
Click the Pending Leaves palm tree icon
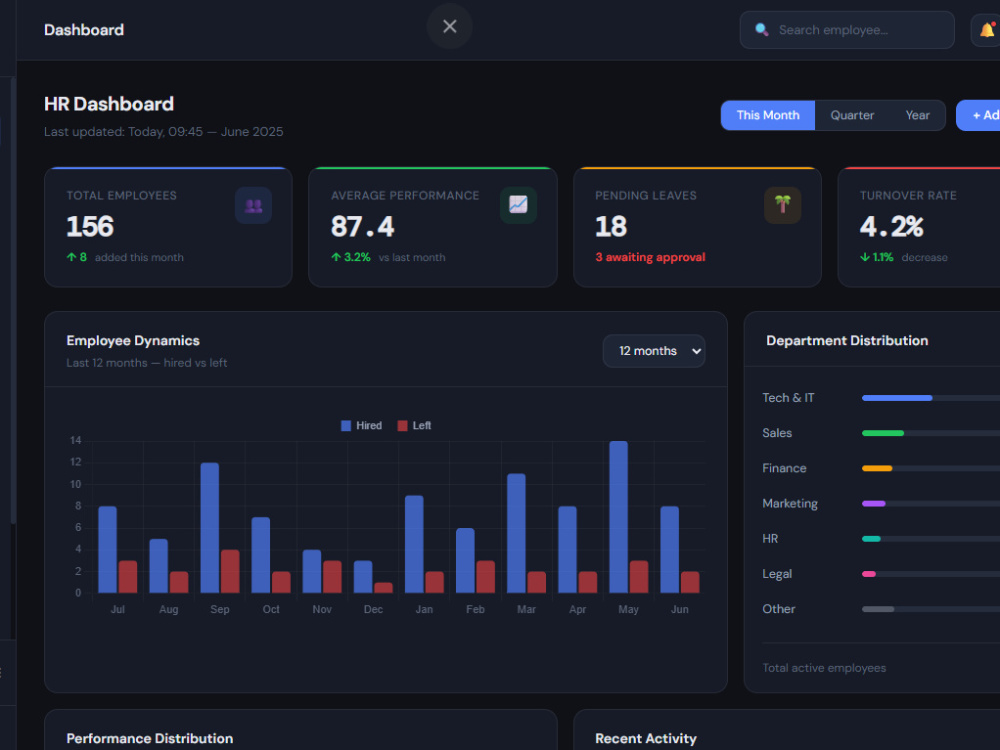coord(783,205)
